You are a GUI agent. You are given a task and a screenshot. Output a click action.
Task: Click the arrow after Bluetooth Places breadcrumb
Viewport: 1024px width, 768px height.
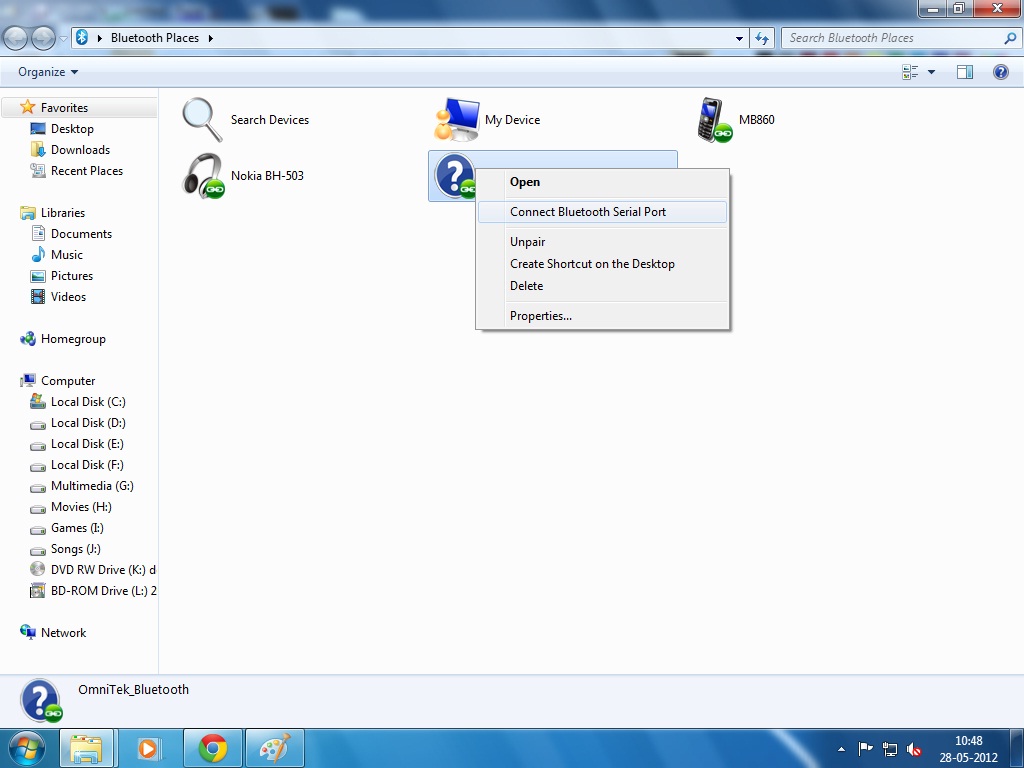211,39
